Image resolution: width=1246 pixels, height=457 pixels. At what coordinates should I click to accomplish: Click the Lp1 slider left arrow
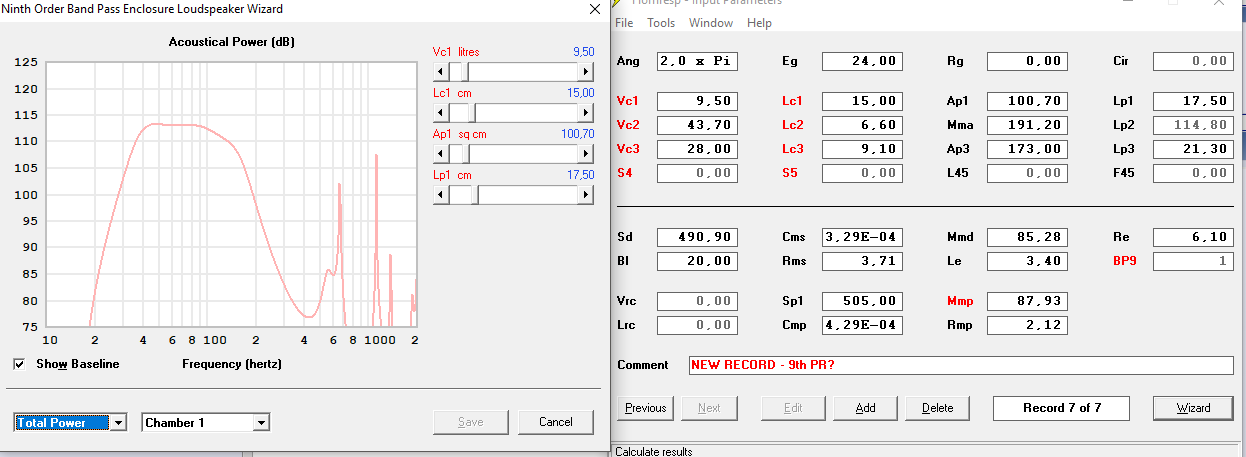(440, 195)
